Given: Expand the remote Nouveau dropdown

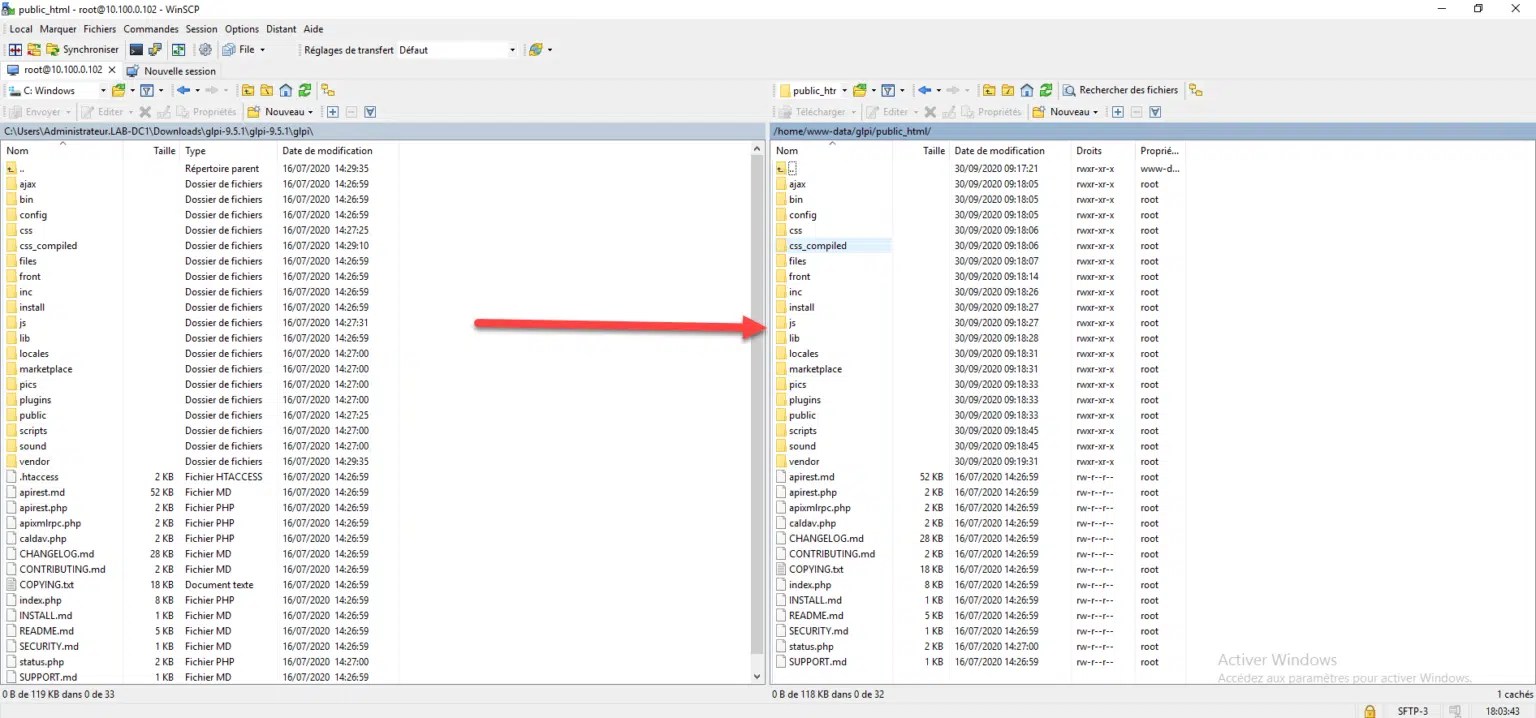Looking at the screenshot, I should (x=1095, y=112).
